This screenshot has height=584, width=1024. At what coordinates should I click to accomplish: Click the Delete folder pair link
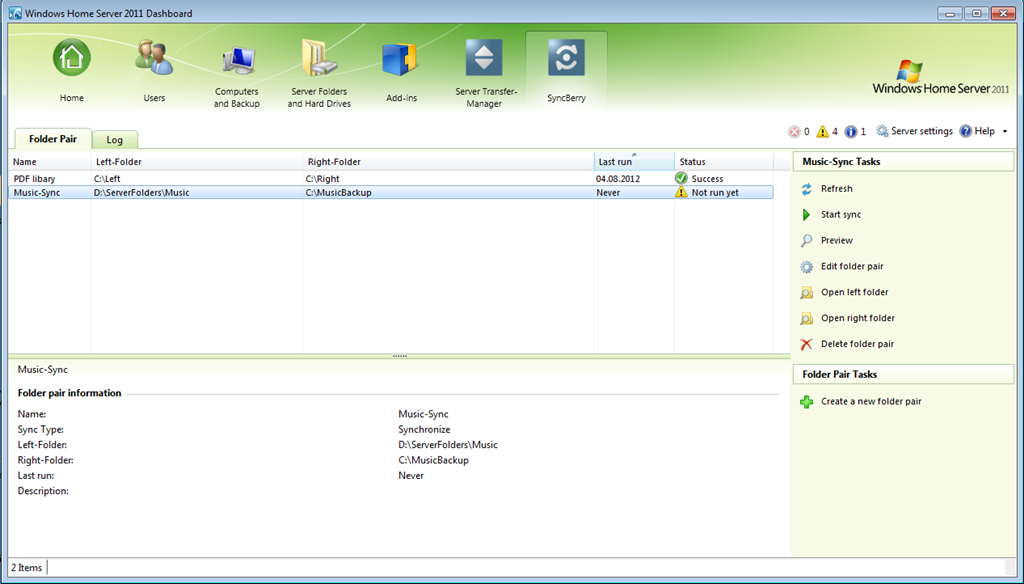857,344
